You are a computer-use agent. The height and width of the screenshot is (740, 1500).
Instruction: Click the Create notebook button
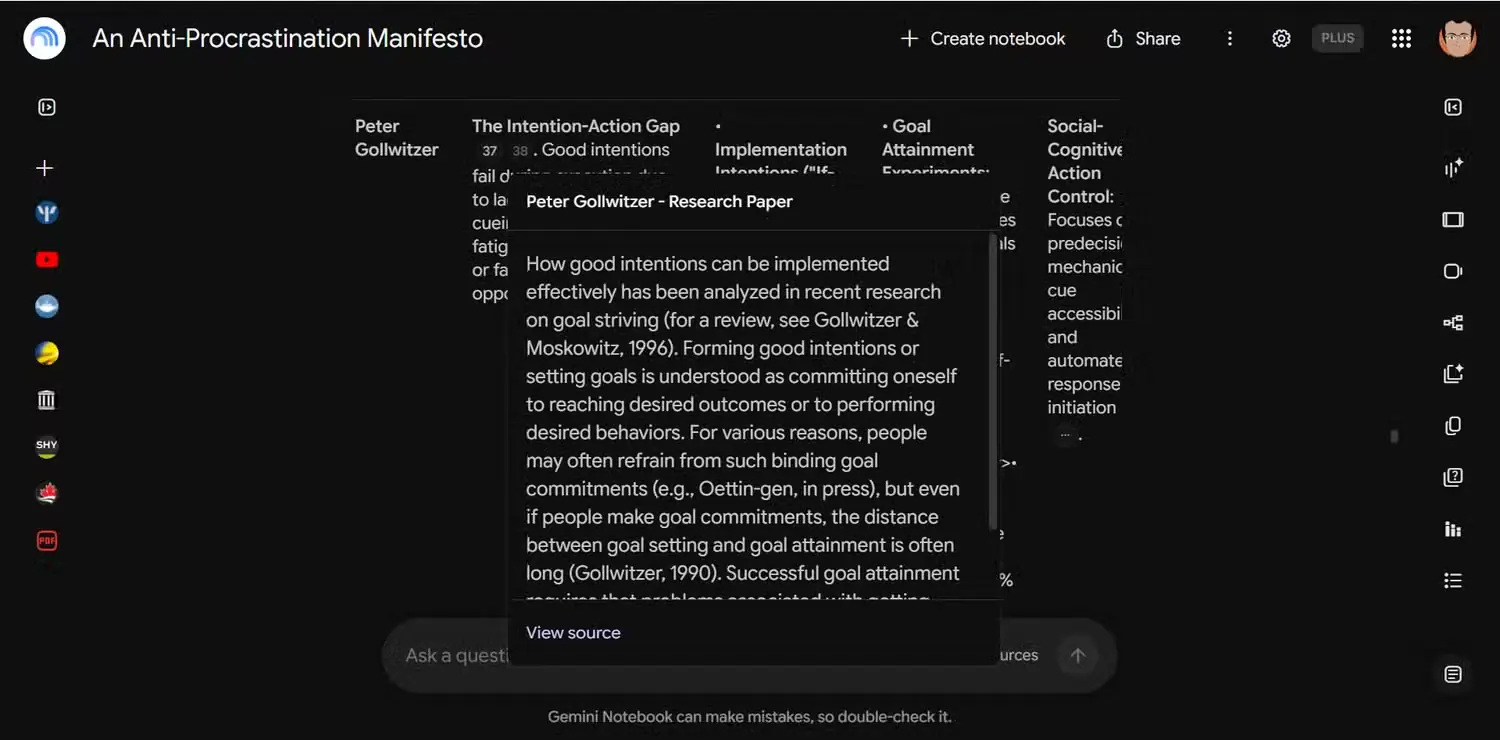(x=983, y=39)
